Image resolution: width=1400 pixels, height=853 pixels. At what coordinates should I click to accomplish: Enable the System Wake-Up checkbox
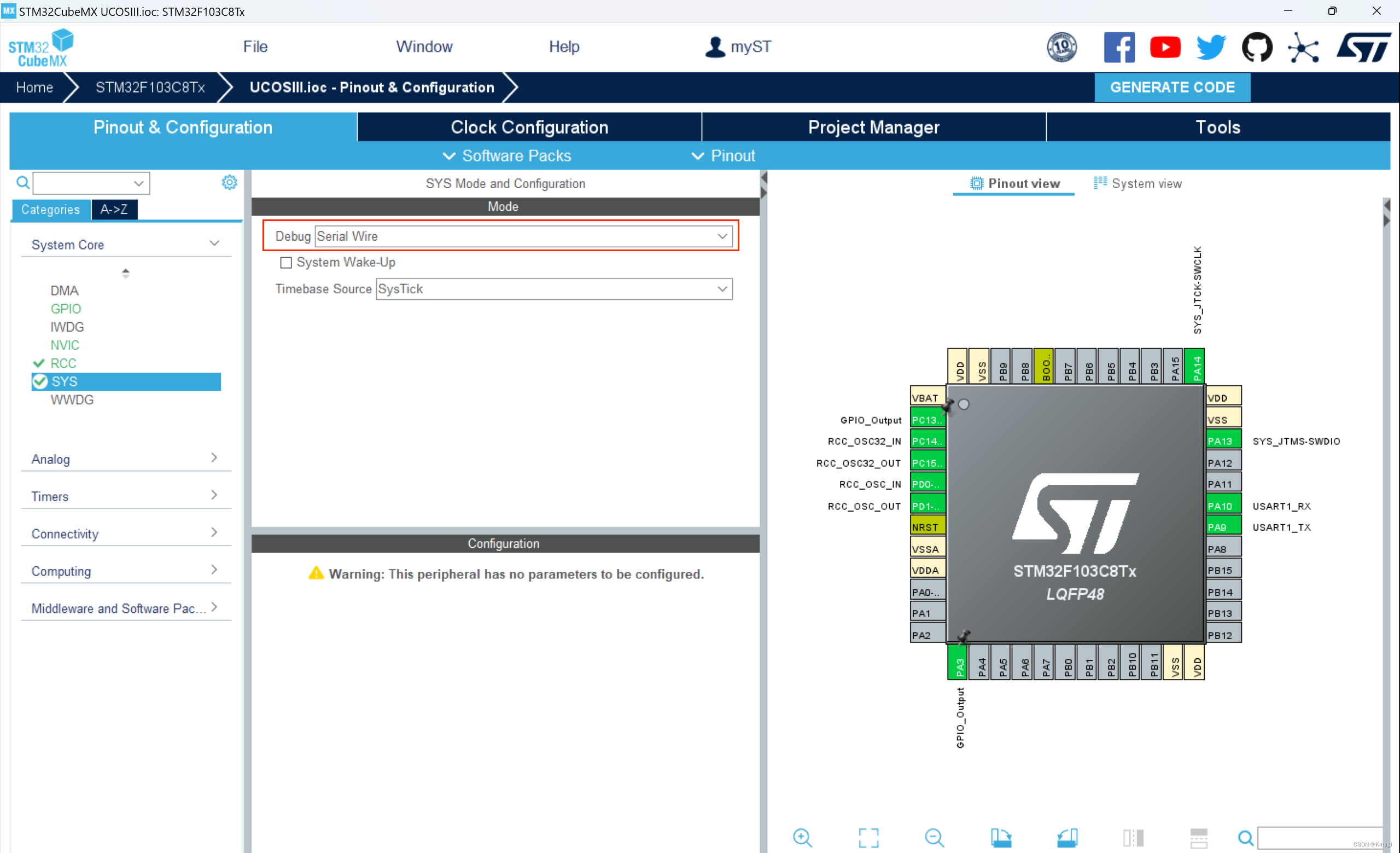pos(286,262)
